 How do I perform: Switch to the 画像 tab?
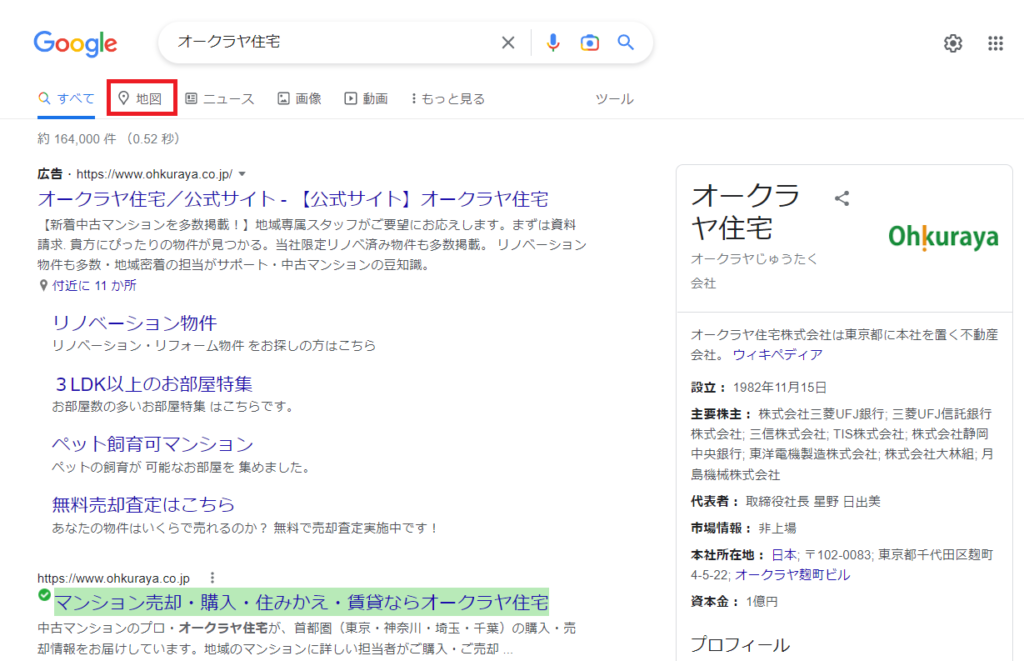coord(299,99)
